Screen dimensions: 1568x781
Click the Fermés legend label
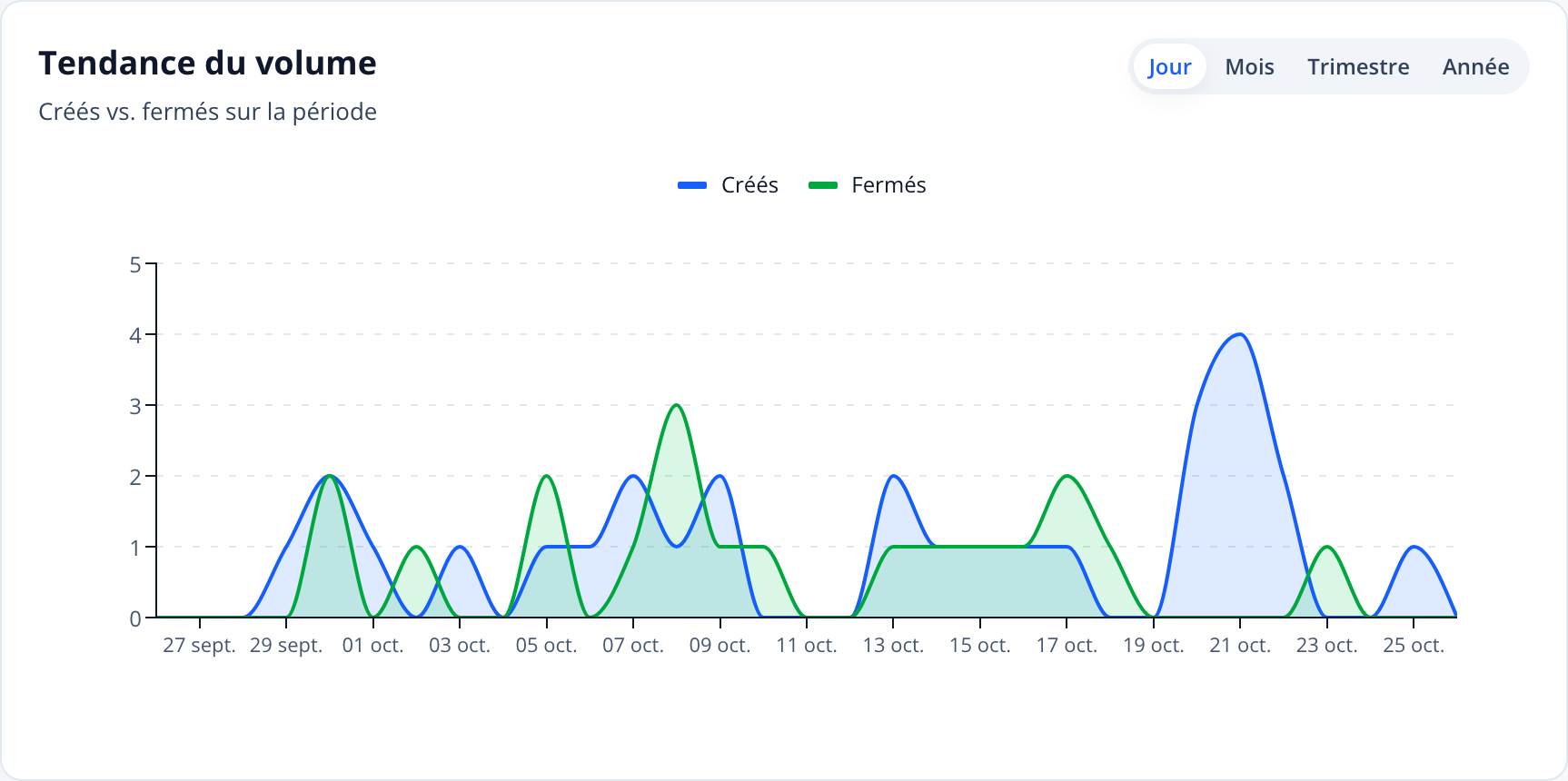click(888, 185)
